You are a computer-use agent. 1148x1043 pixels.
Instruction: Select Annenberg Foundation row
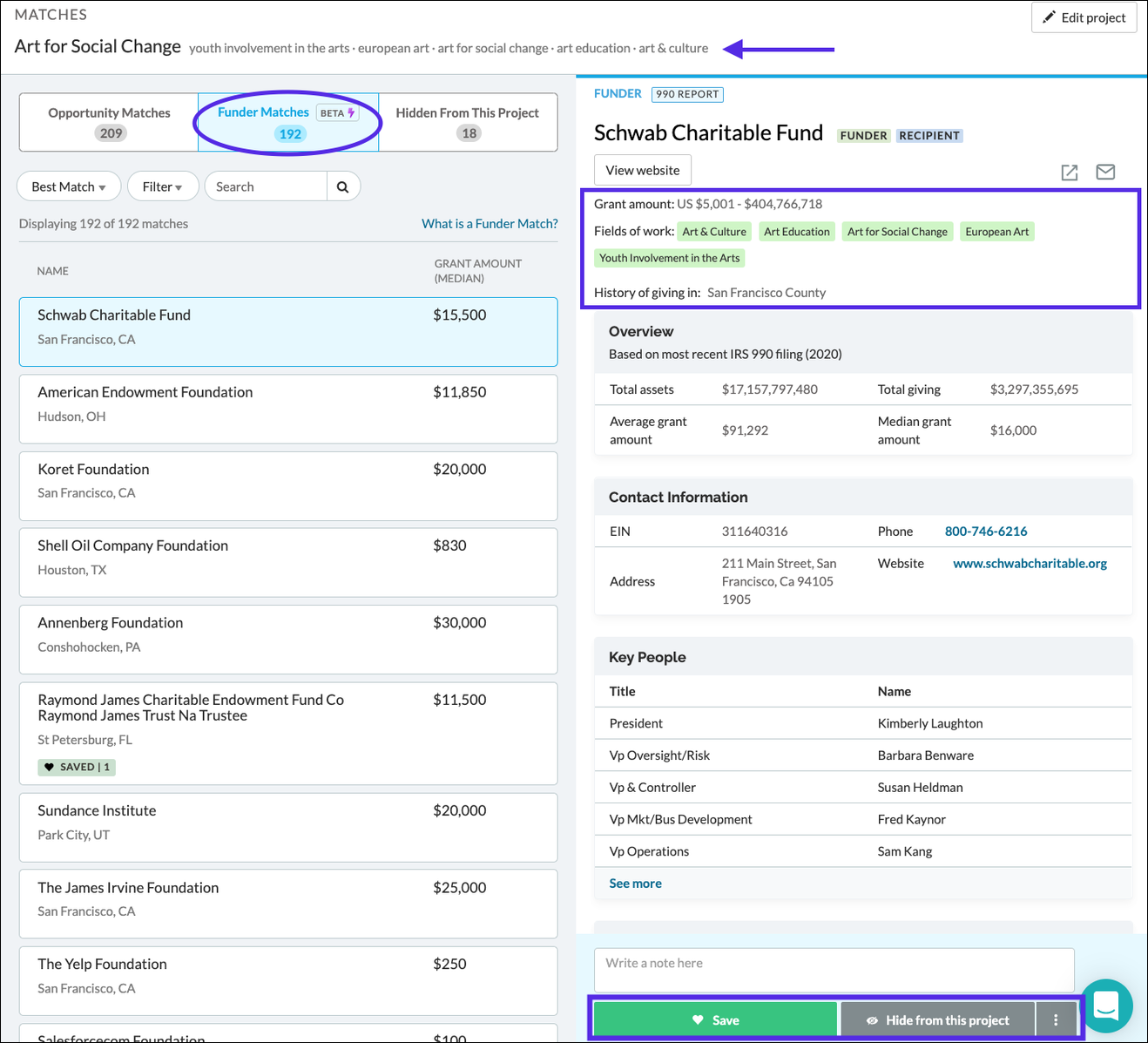click(x=288, y=640)
